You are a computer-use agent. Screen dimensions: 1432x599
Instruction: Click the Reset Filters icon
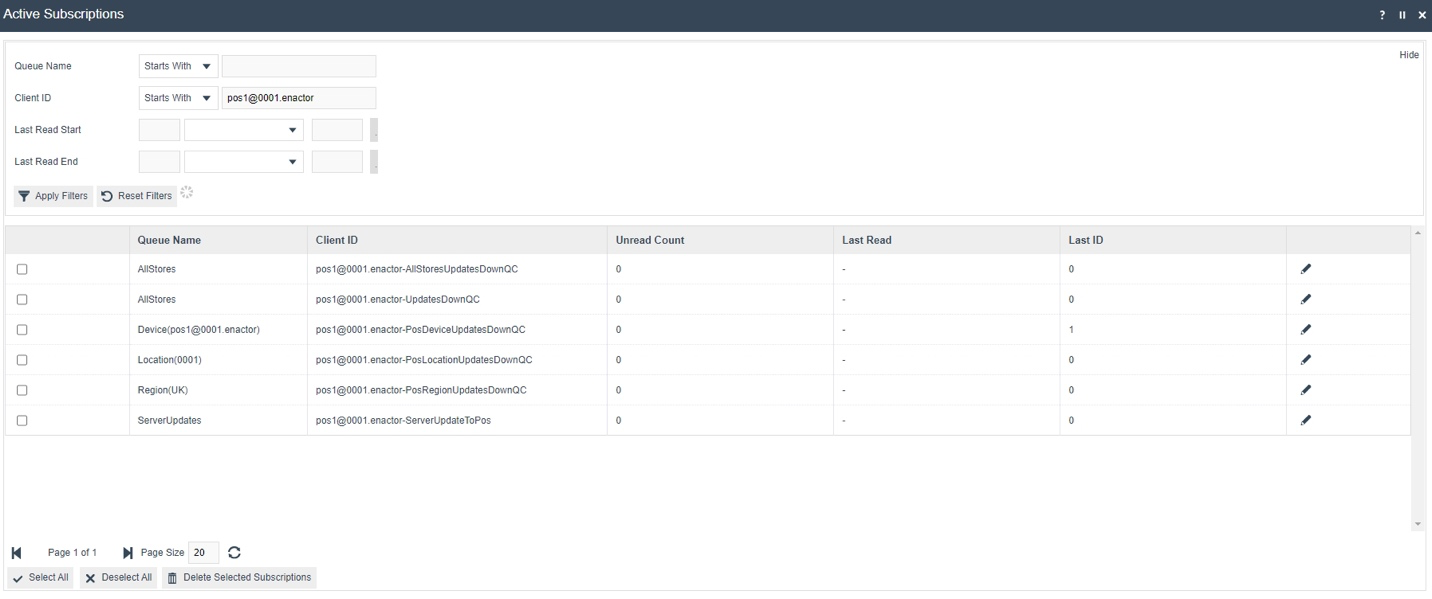point(105,195)
